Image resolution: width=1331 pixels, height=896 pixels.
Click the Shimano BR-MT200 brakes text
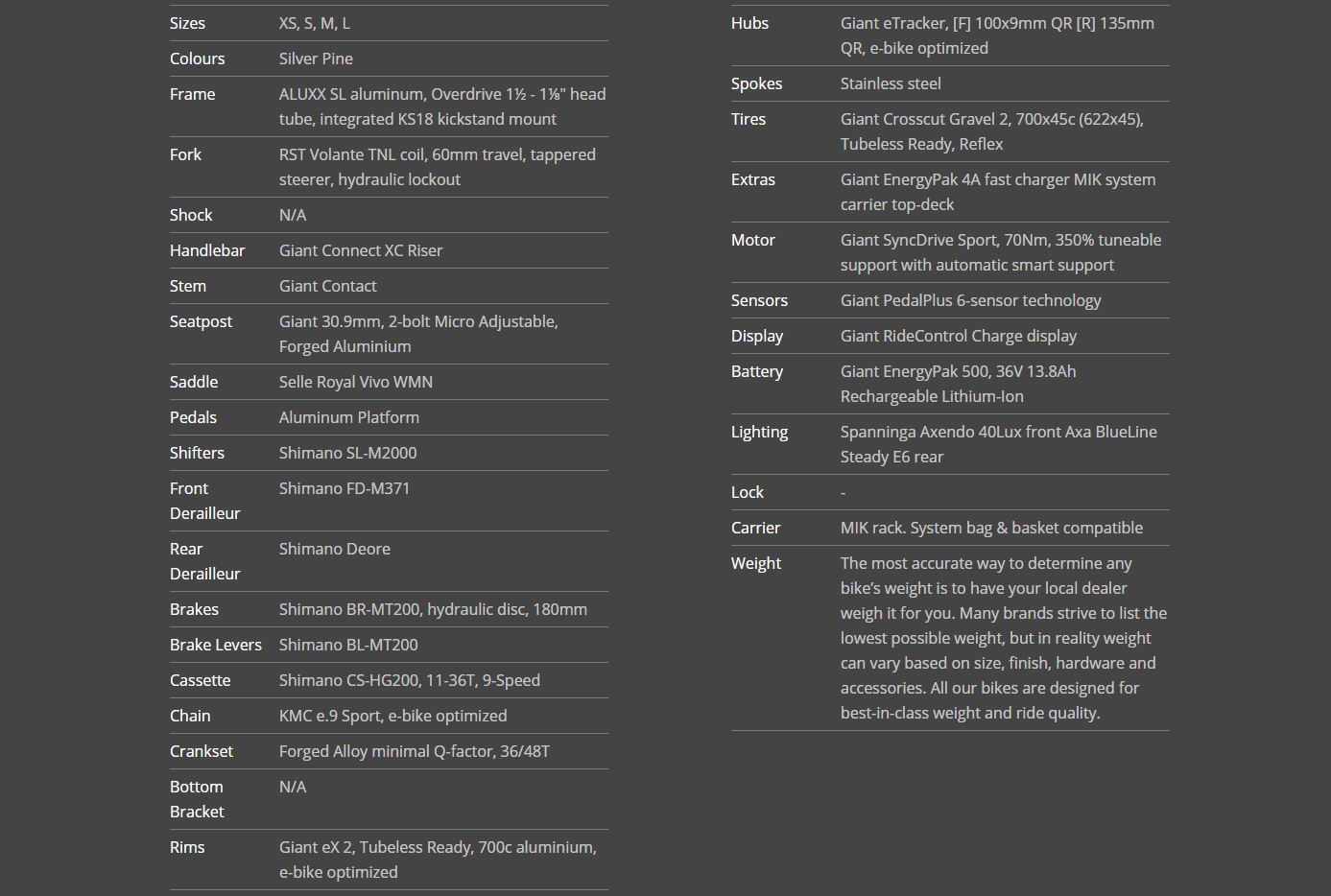click(433, 609)
